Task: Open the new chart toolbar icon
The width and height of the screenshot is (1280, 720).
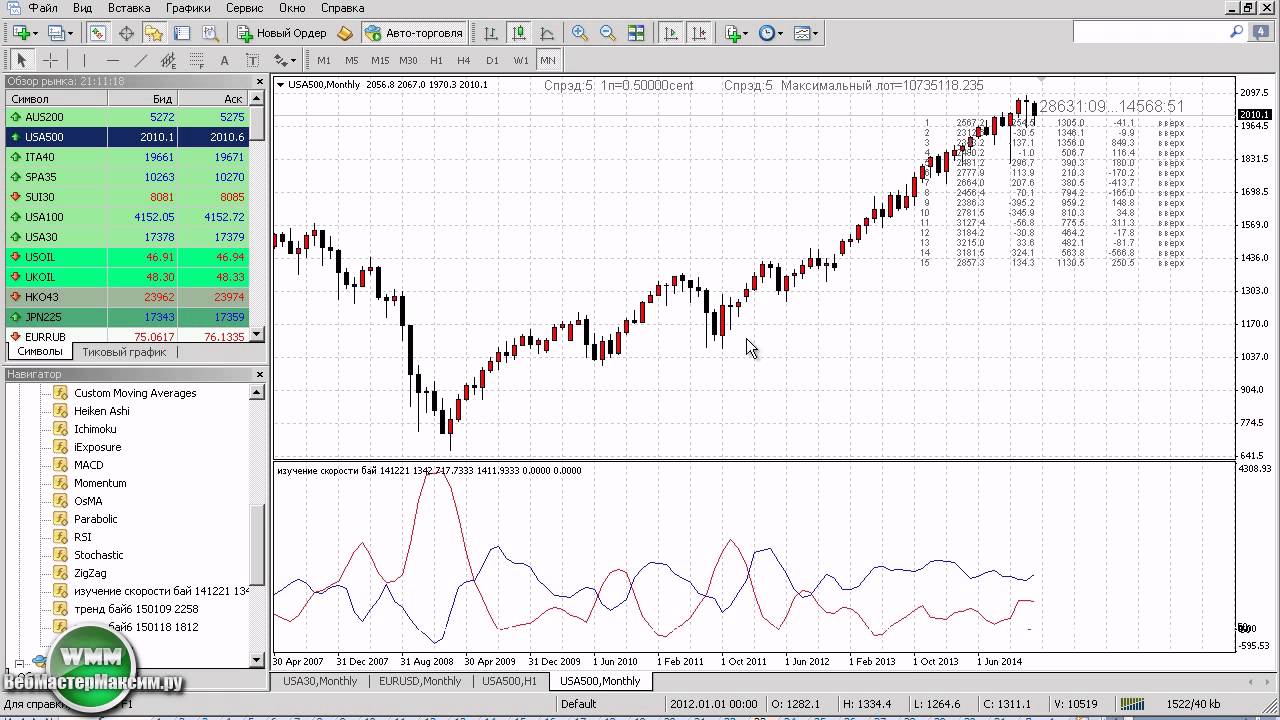Action: 25,33
